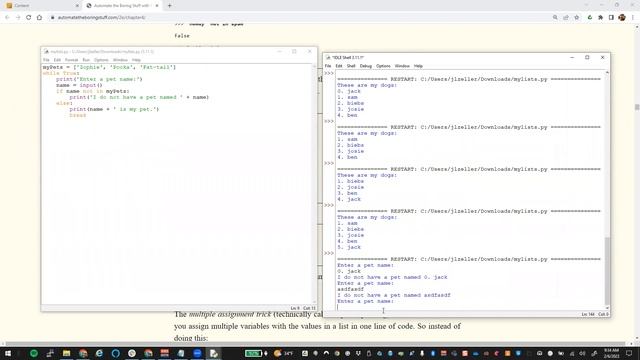Screen dimensions: 640x360
Task: Open Edit menu in mylists.py editor
Action: [x=57, y=60]
